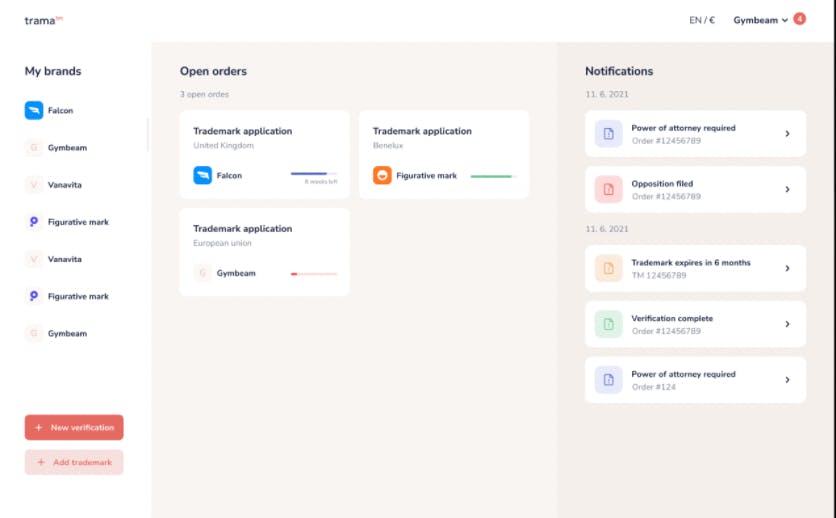Click "Benelux" region text
The height and width of the screenshot is (518, 836).
click(x=388, y=145)
